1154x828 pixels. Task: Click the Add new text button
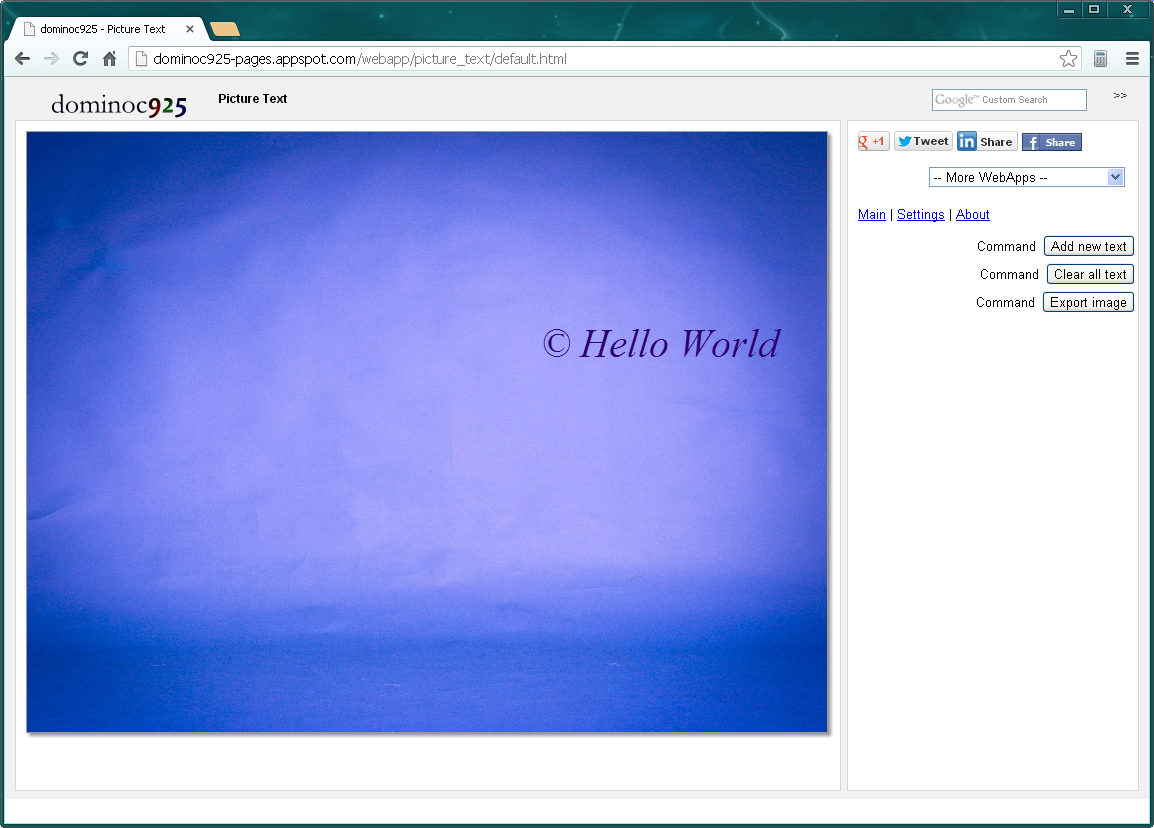click(x=1088, y=247)
